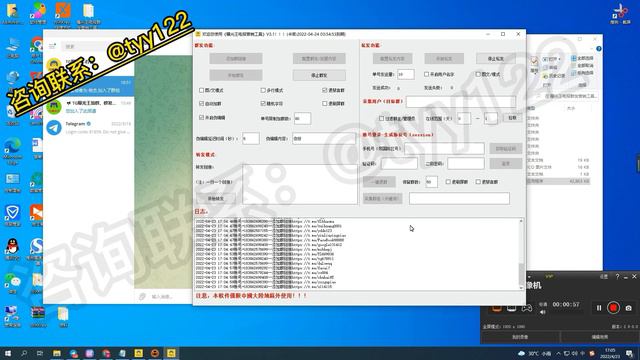Click 全部取消 in File Explorer ribbon
Viewport: 640px width, 360px height.
pos(582,65)
